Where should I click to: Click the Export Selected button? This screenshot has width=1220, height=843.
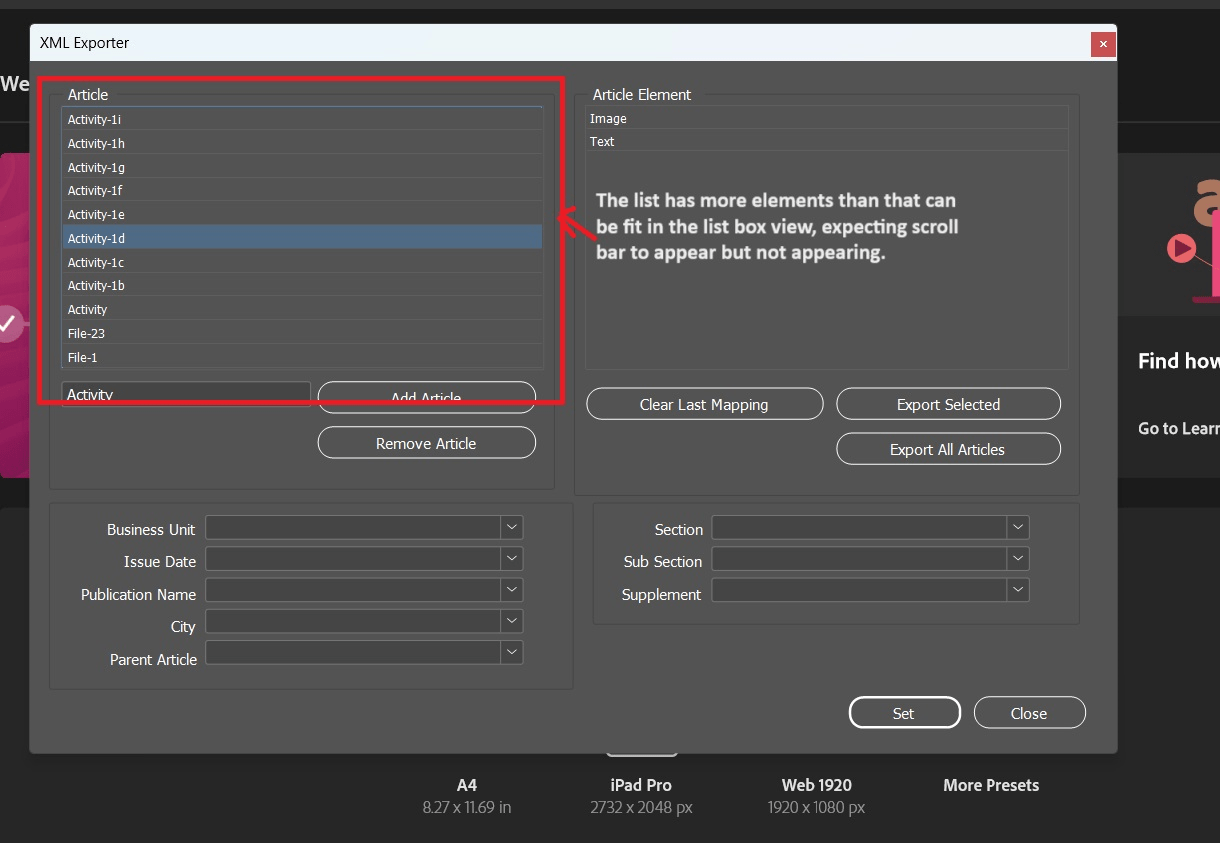(x=948, y=404)
